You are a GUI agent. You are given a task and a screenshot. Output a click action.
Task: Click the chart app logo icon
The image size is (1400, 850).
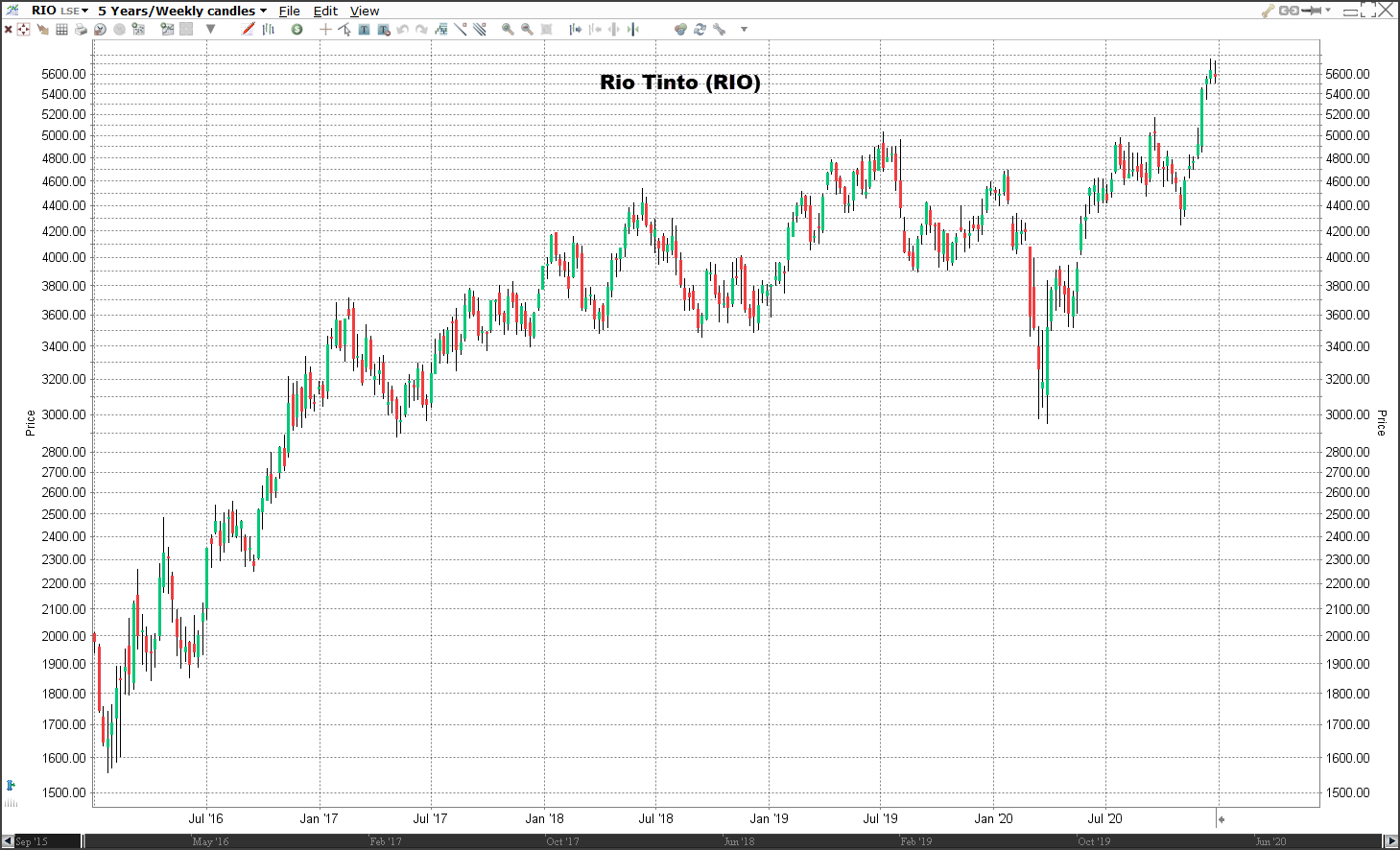12,10
